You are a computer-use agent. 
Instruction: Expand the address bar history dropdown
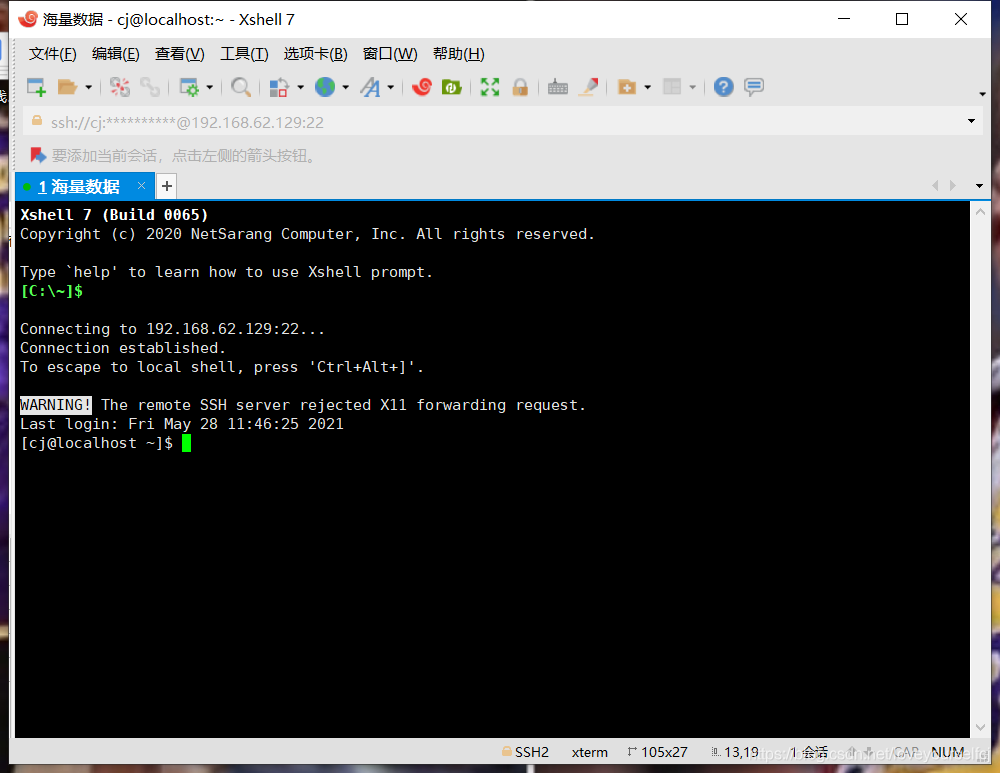tap(971, 121)
